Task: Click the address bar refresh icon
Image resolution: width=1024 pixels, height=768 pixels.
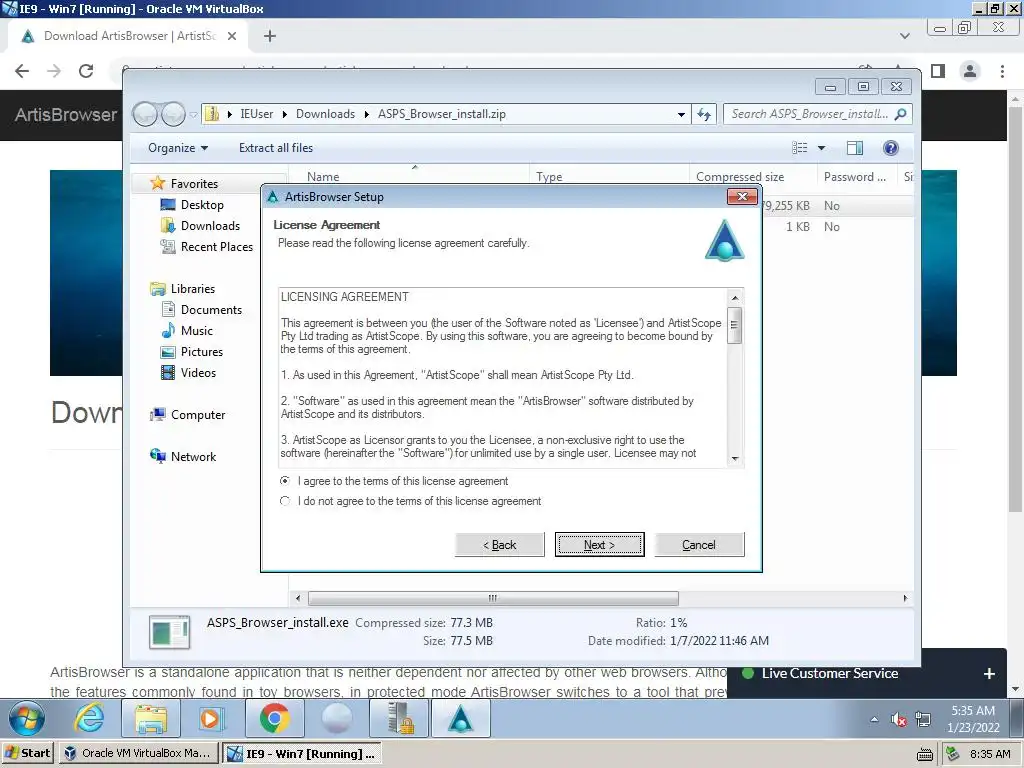Action: (704, 114)
